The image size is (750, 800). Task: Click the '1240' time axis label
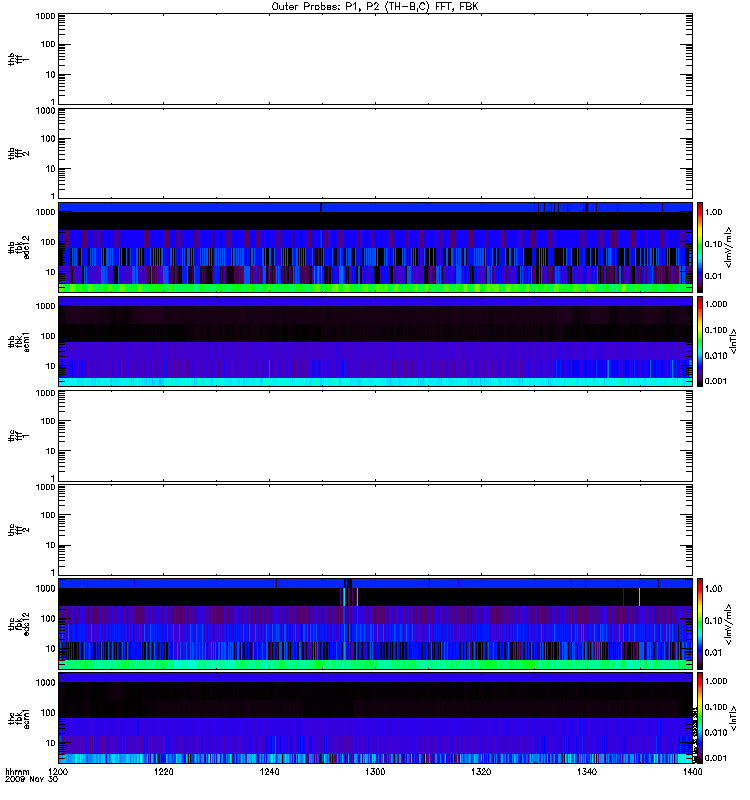pyautogui.click(x=269, y=771)
